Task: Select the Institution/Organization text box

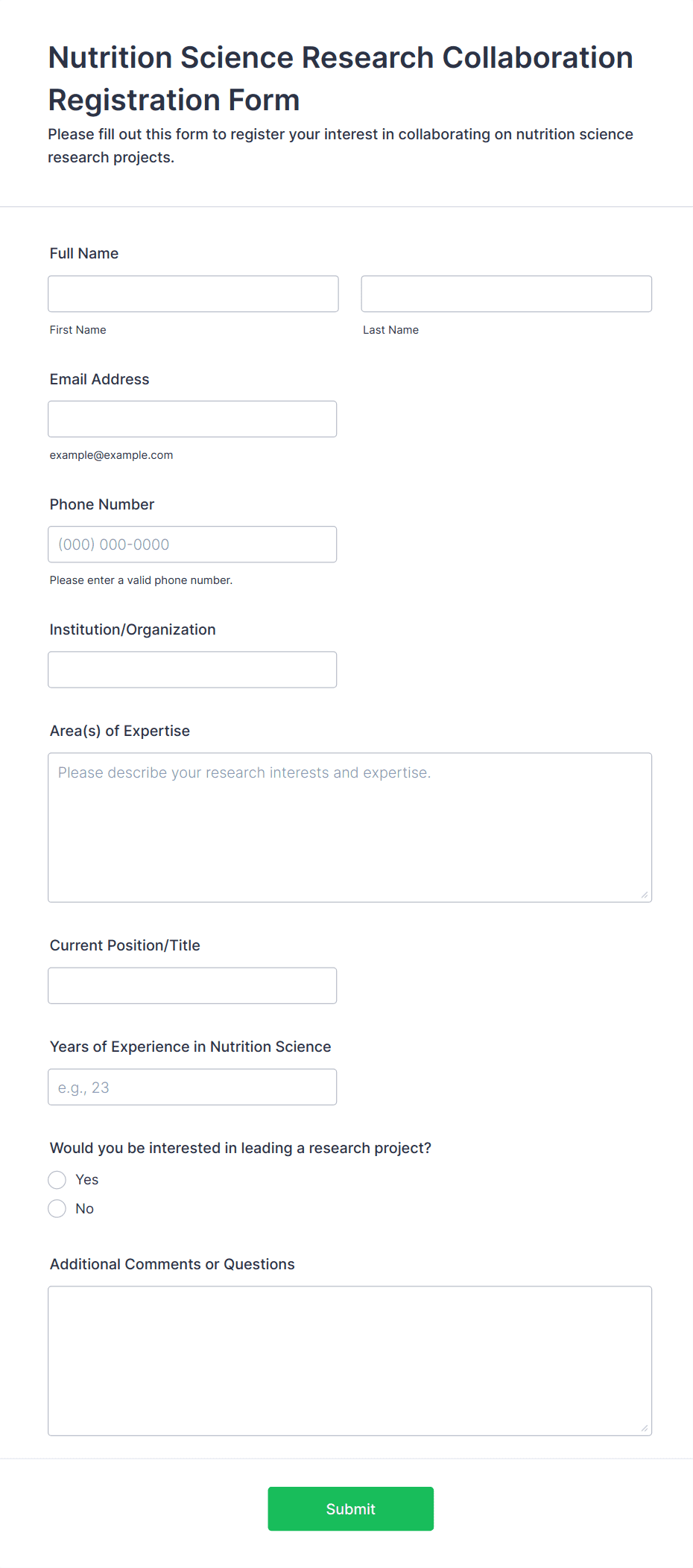Action: (x=192, y=669)
